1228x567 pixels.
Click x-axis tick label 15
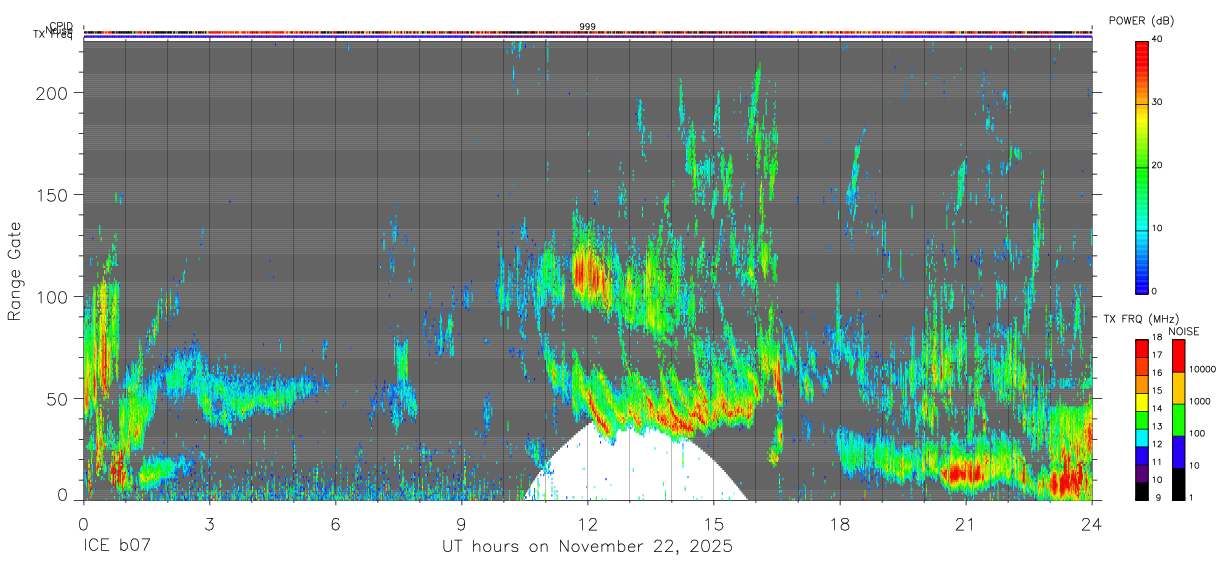[x=714, y=523]
